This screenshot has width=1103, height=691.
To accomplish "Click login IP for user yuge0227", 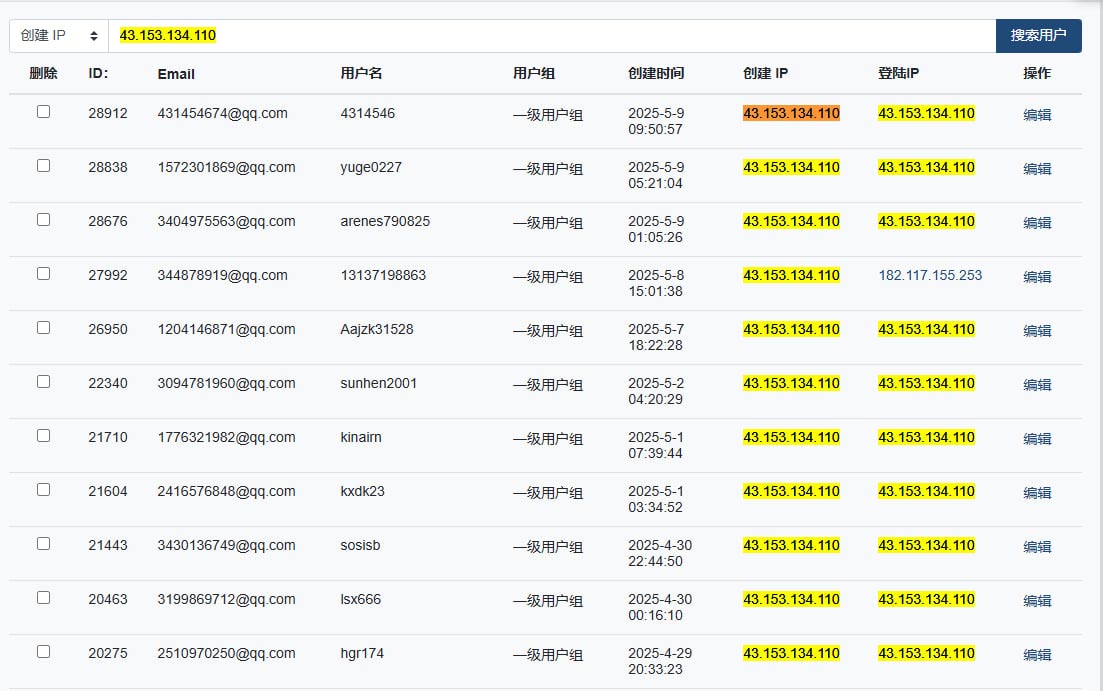I will coord(926,167).
